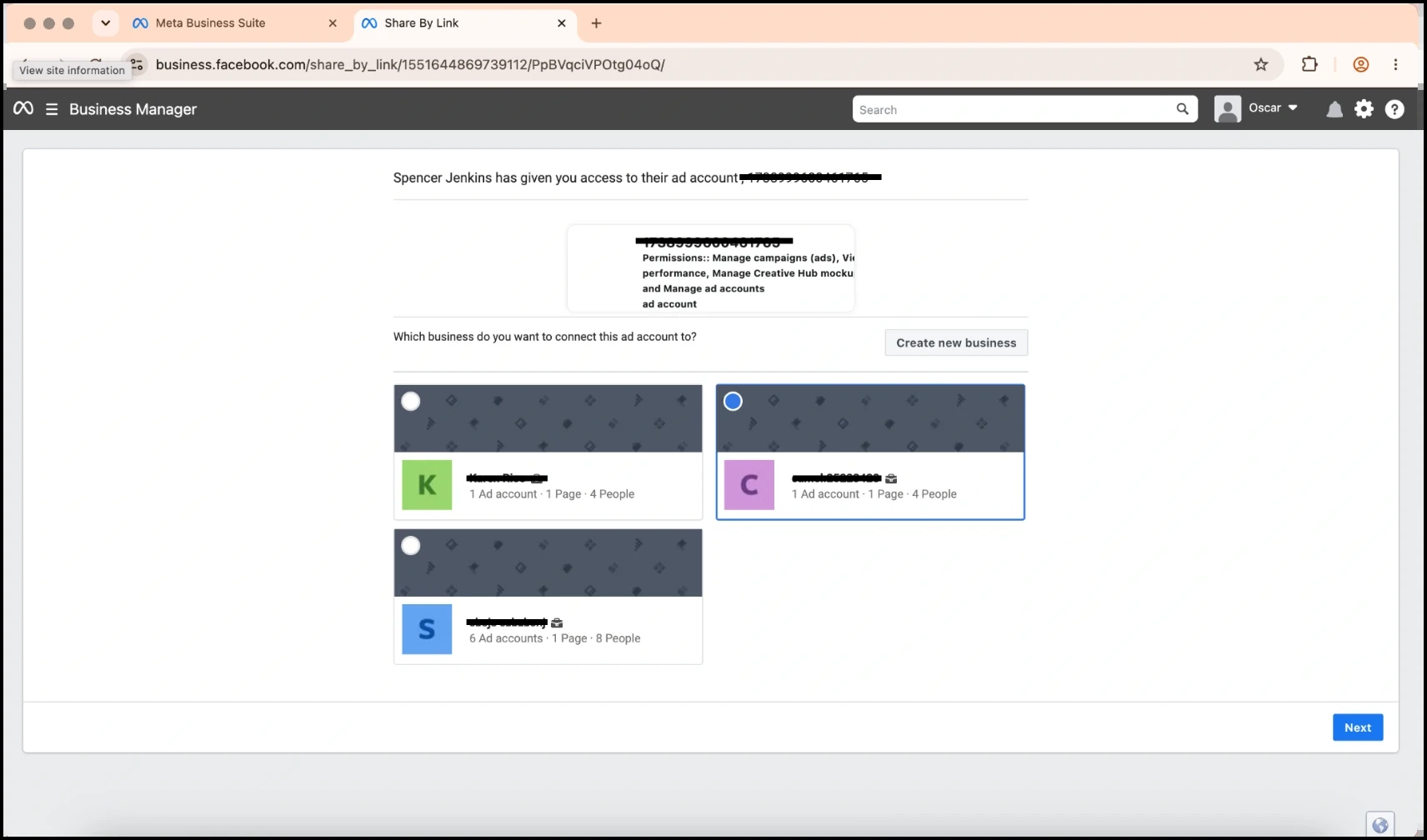Open the tab search dropdown arrow
Screen dimensions: 1427x840
(x=106, y=23)
